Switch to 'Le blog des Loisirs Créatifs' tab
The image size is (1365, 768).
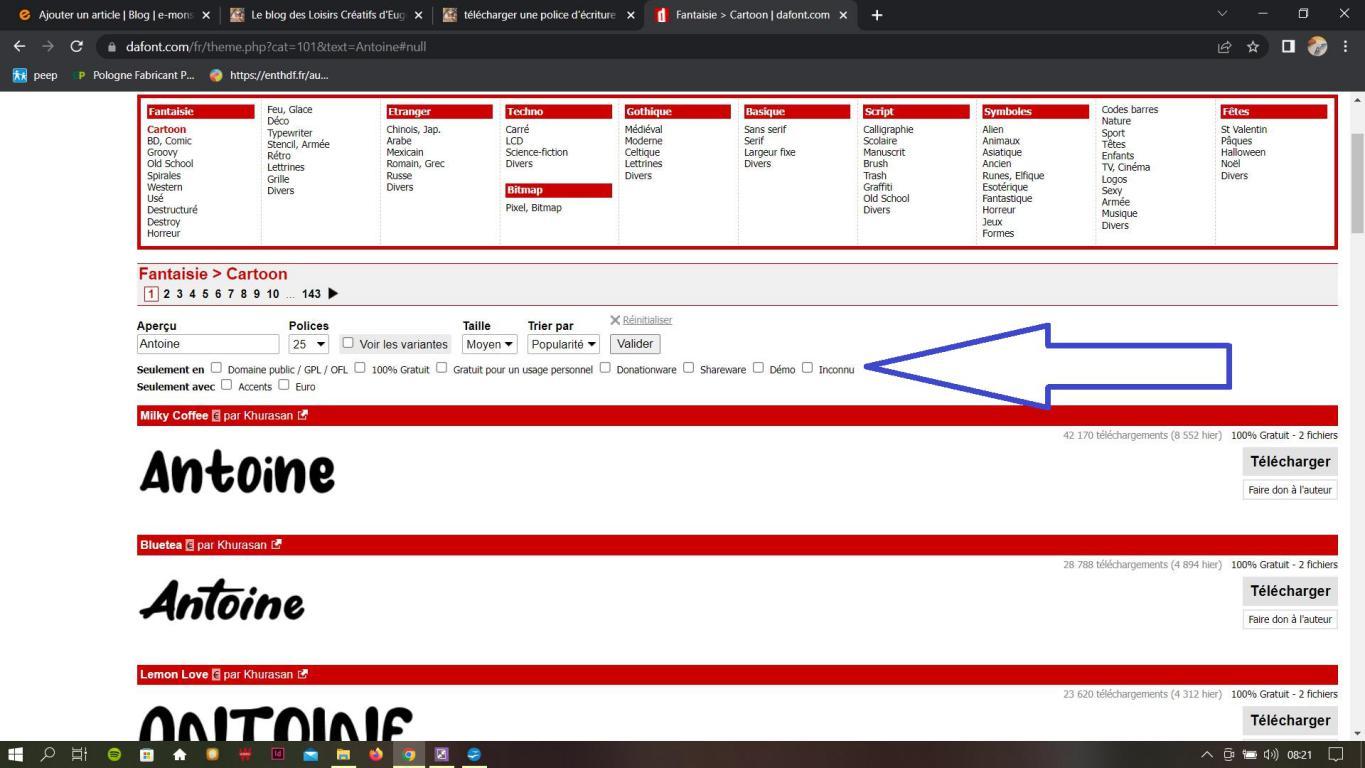click(324, 15)
